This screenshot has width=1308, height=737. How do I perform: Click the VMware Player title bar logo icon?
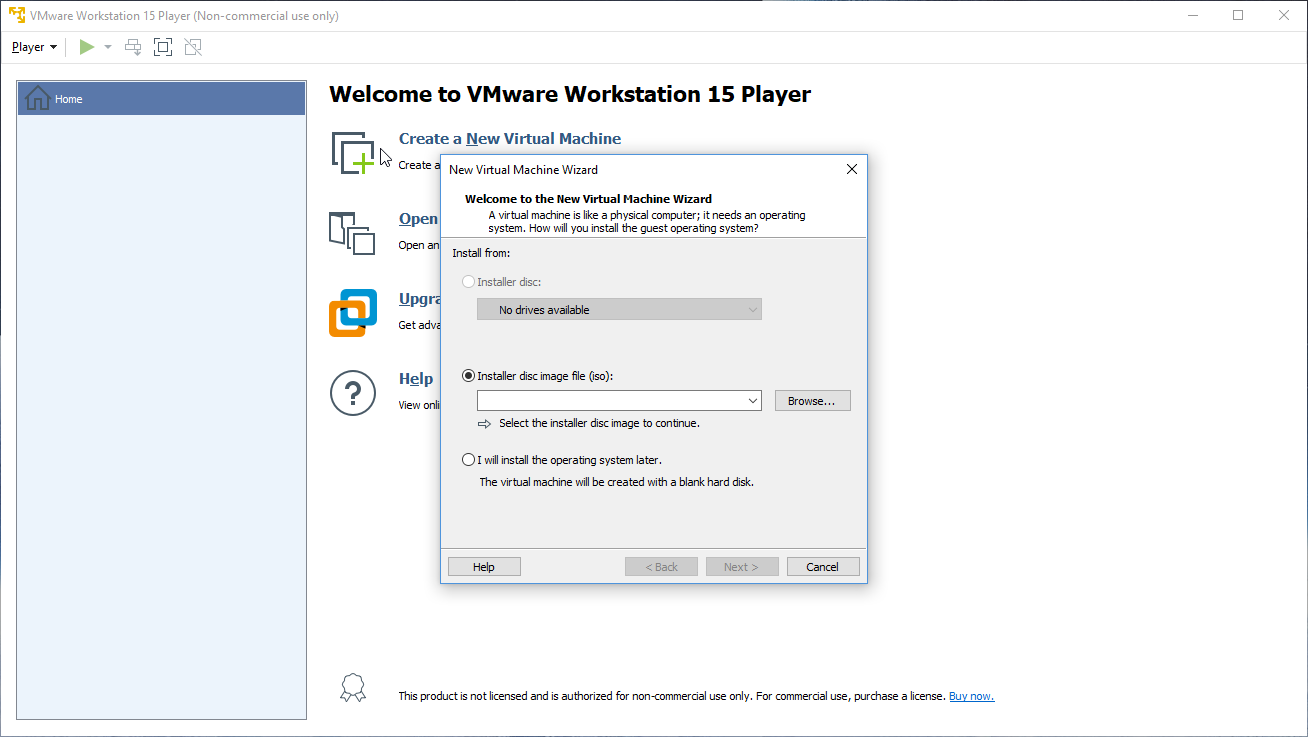click(17, 15)
